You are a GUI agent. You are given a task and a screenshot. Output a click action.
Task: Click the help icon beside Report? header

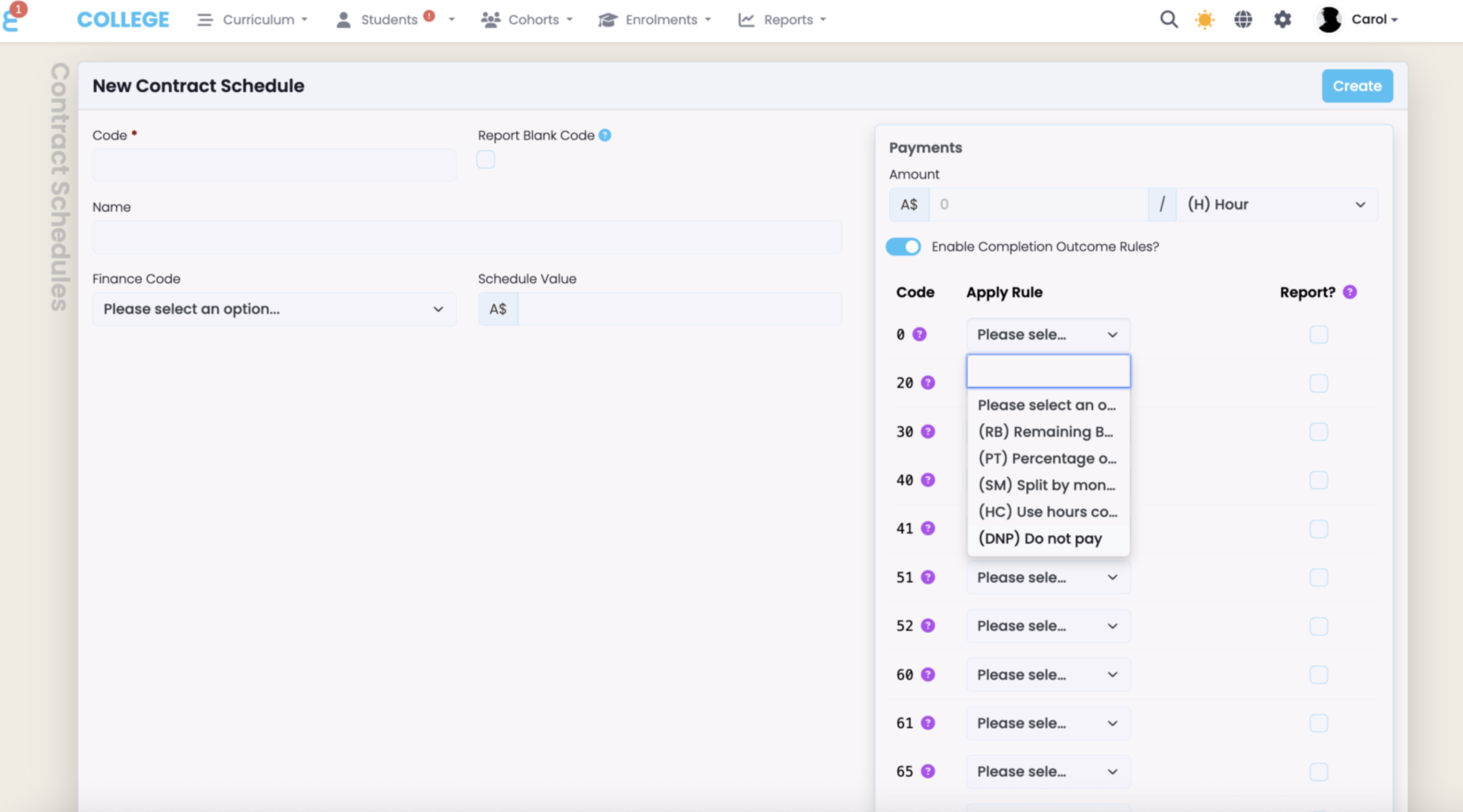(1350, 292)
